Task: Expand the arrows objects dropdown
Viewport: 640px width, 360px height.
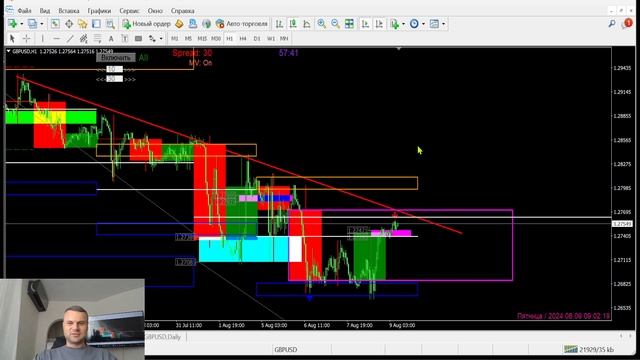Action: coord(161,38)
